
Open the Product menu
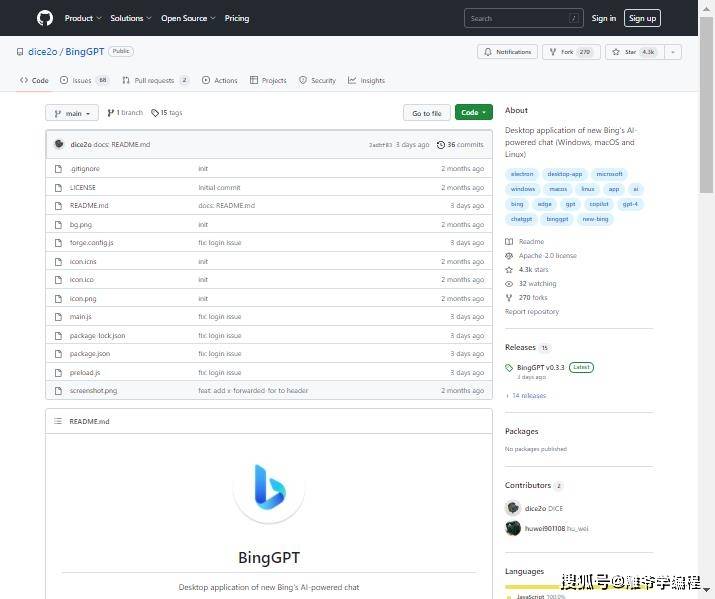[83, 18]
